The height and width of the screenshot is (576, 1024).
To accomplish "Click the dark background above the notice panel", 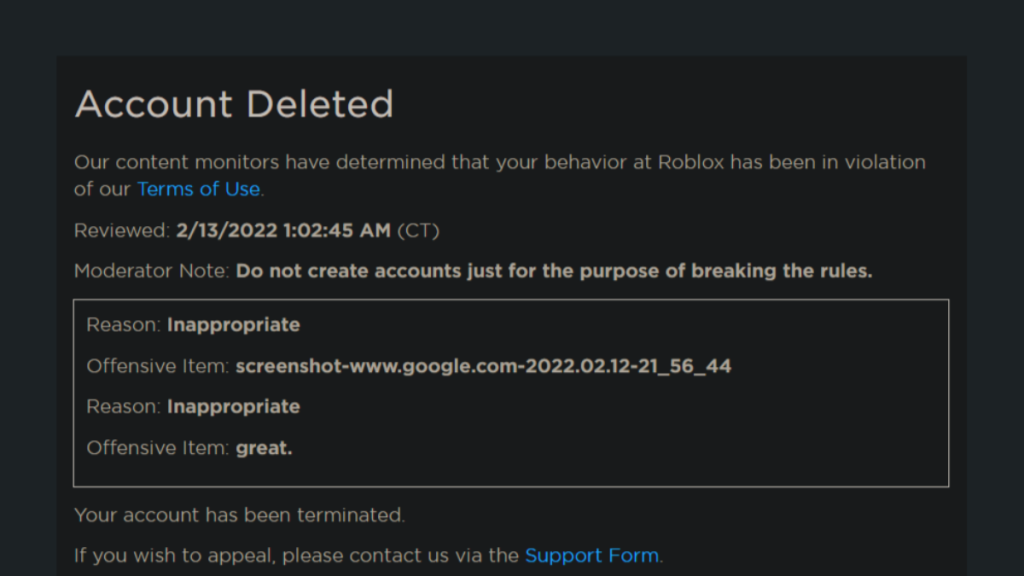I will tap(512, 25).
